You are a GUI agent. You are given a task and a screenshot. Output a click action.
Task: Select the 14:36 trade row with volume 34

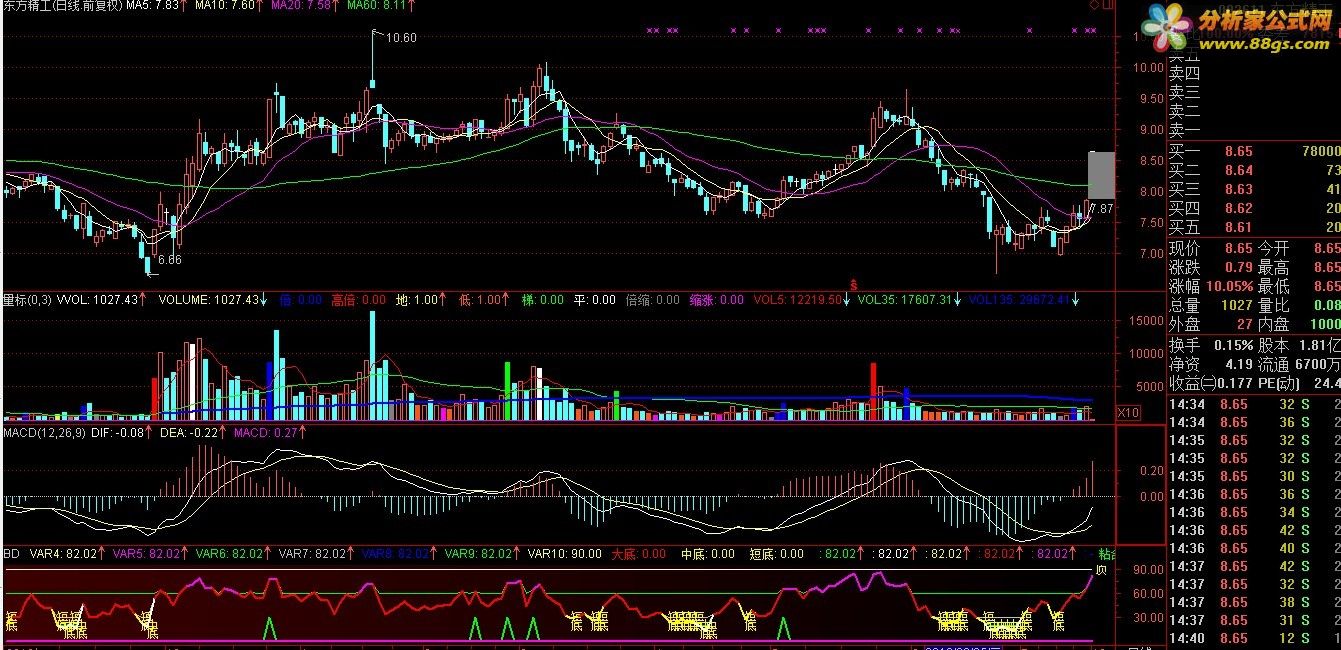pos(1254,512)
